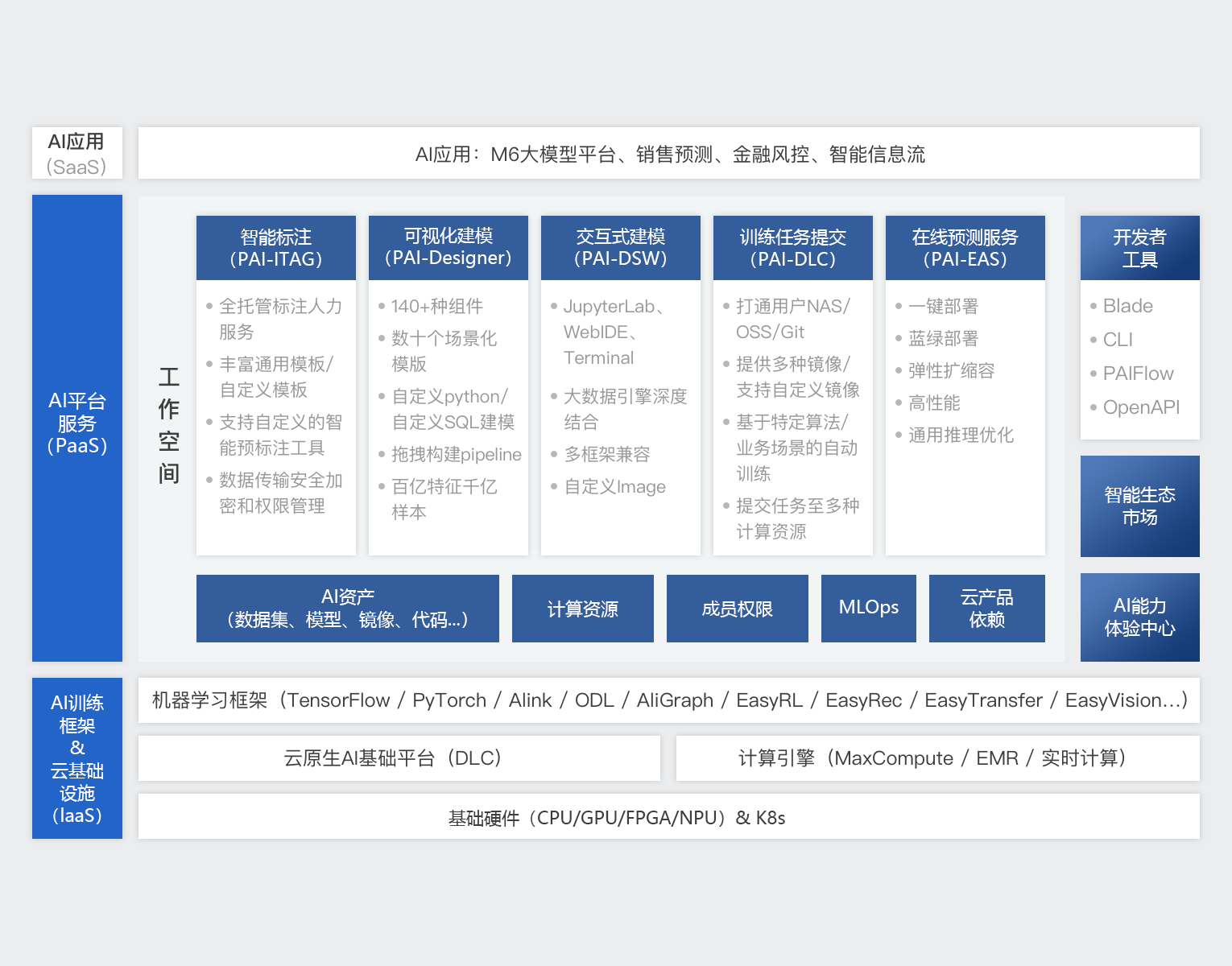
Task: Open the 可视化建模 (PAI-Designer) header
Action: pos(449,248)
